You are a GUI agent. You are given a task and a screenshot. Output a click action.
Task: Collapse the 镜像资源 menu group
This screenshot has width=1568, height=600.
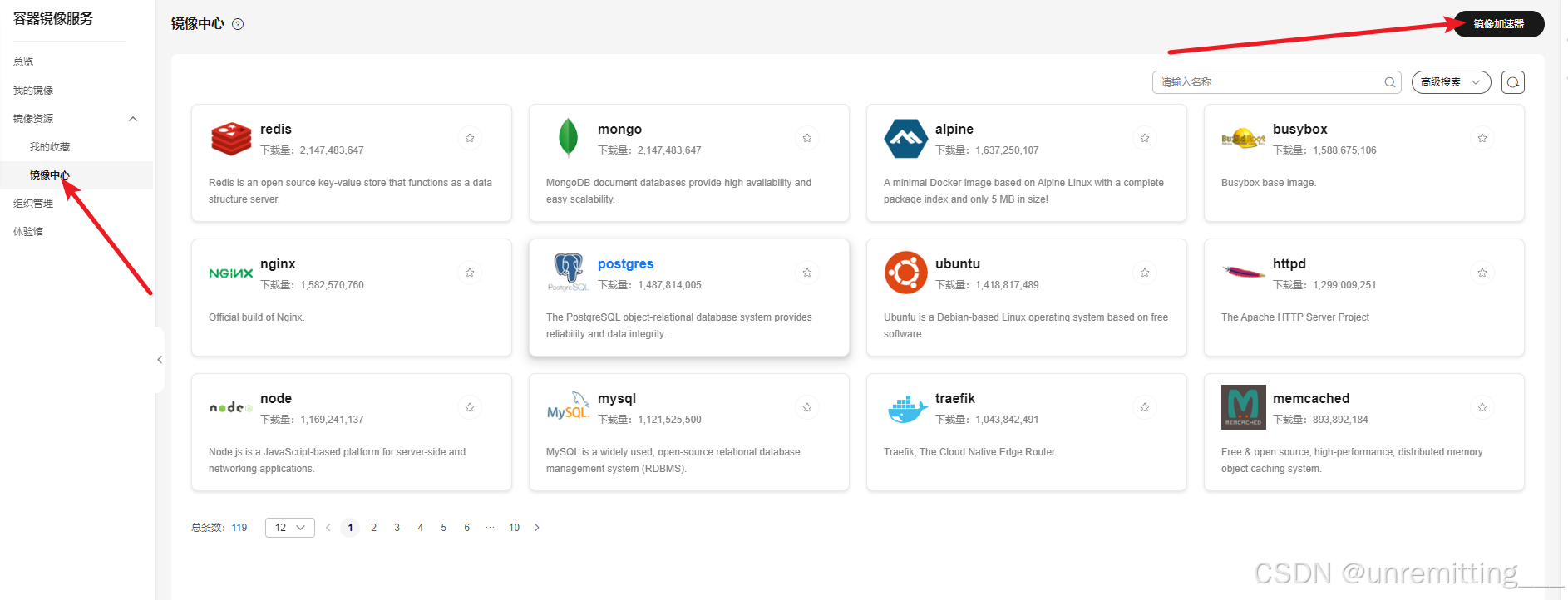(133, 119)
